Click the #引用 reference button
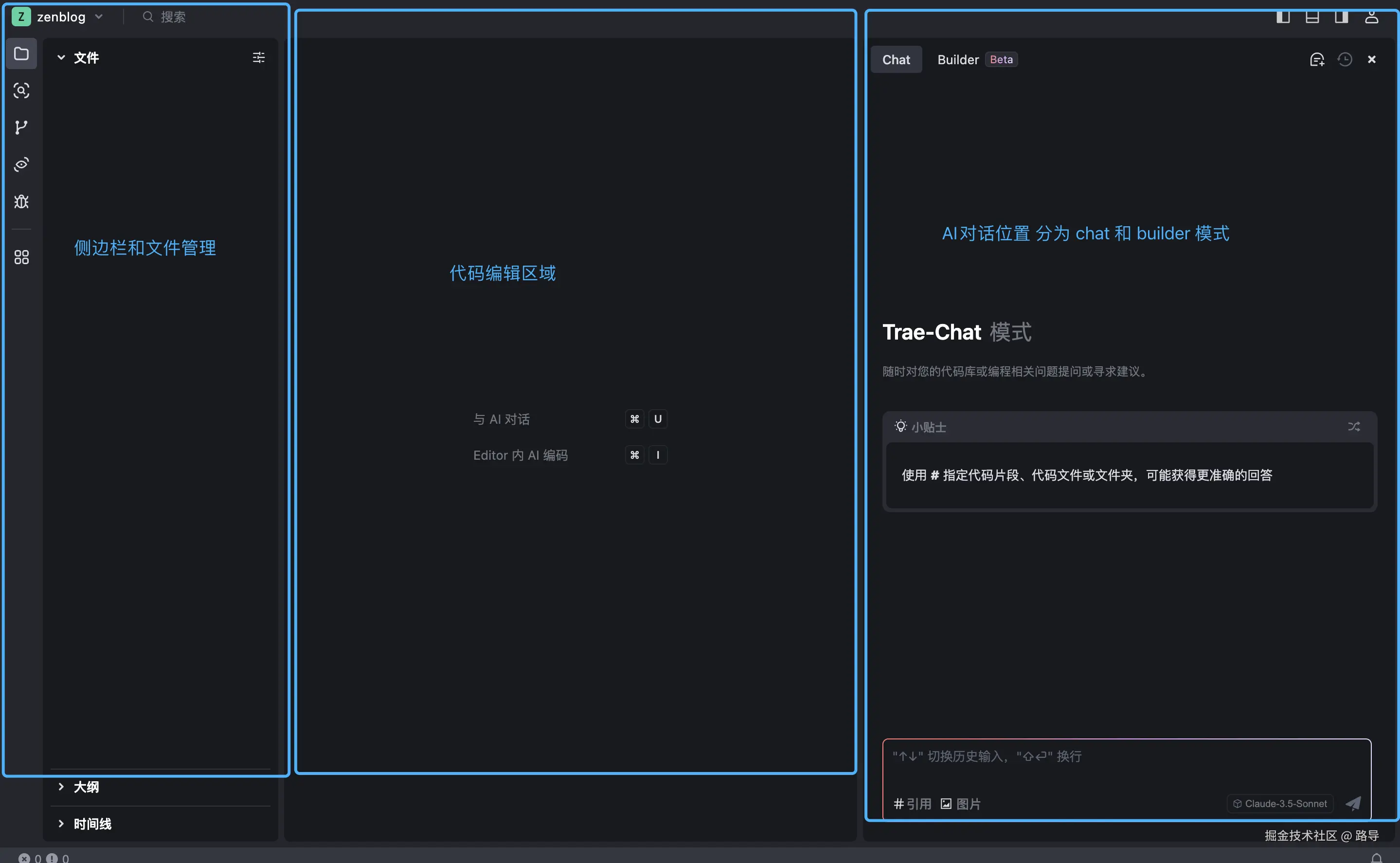The image size is (1400, 863). [x=912, y=804]
